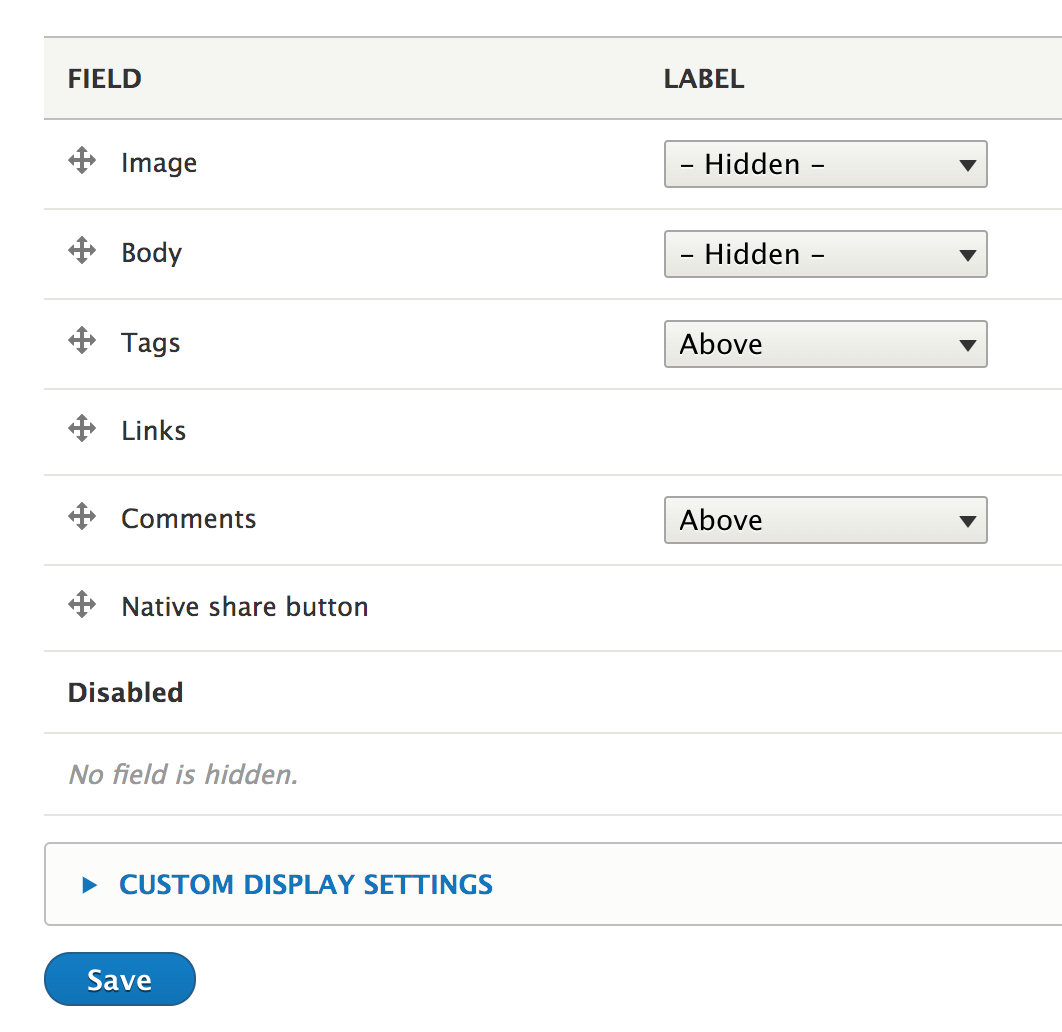The width and height of the screenshot is (1062, 1032).
Task: Open the Comments label dropdown
Action: tap(825, 520)
